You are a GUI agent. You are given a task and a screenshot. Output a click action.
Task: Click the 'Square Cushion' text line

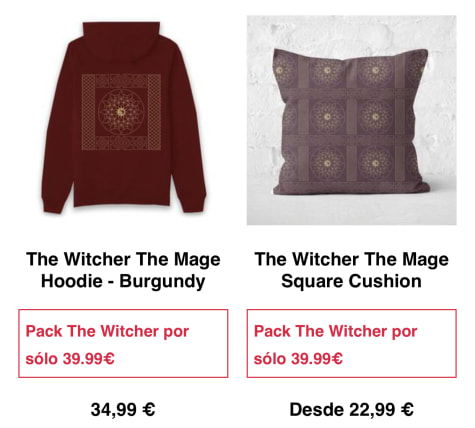[351, 281]
